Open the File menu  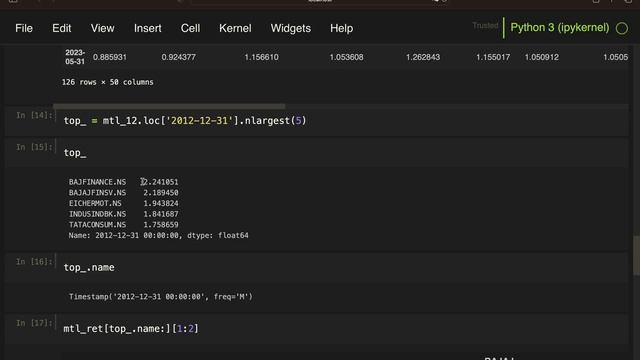pyautogui.click(x=24, y=28)
